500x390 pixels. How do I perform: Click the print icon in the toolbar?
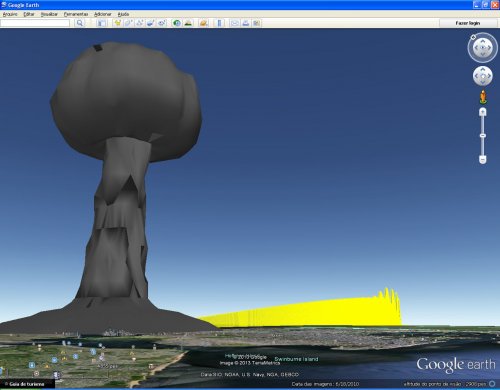[246, 23]
